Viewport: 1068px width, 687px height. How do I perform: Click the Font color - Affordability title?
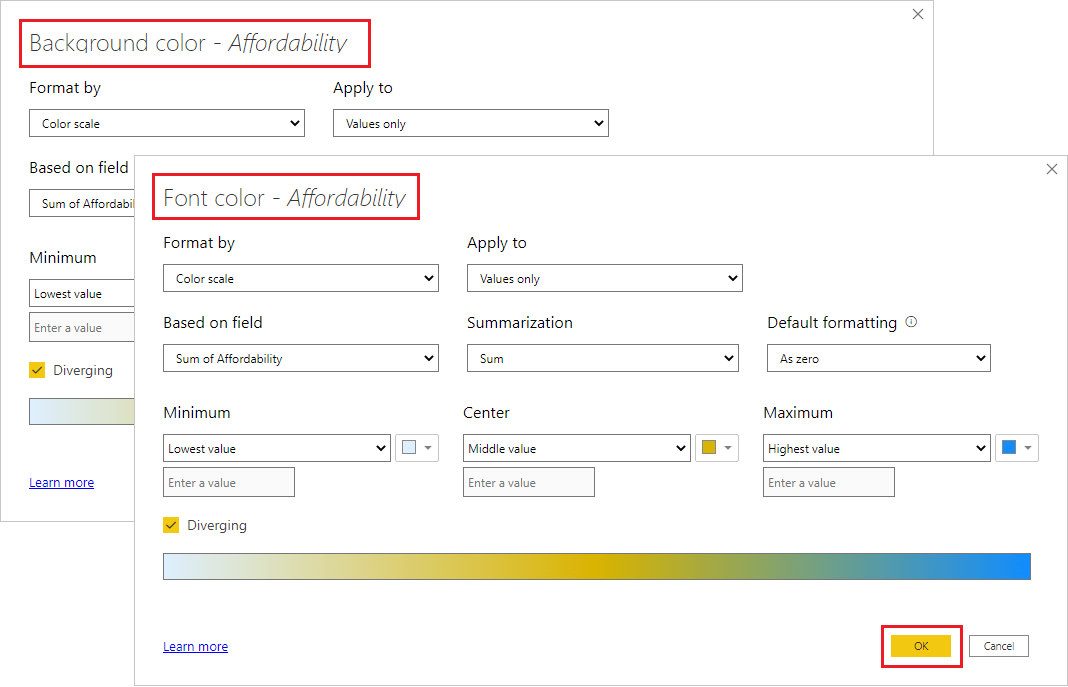pos(285,197)
